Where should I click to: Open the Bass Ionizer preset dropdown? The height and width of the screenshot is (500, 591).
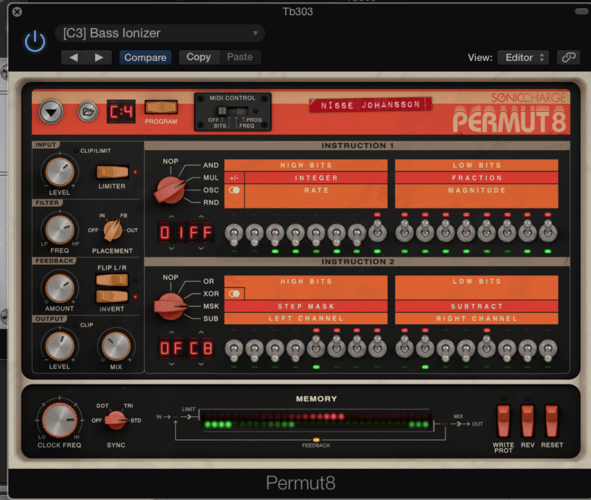click(x=160, y=33)
